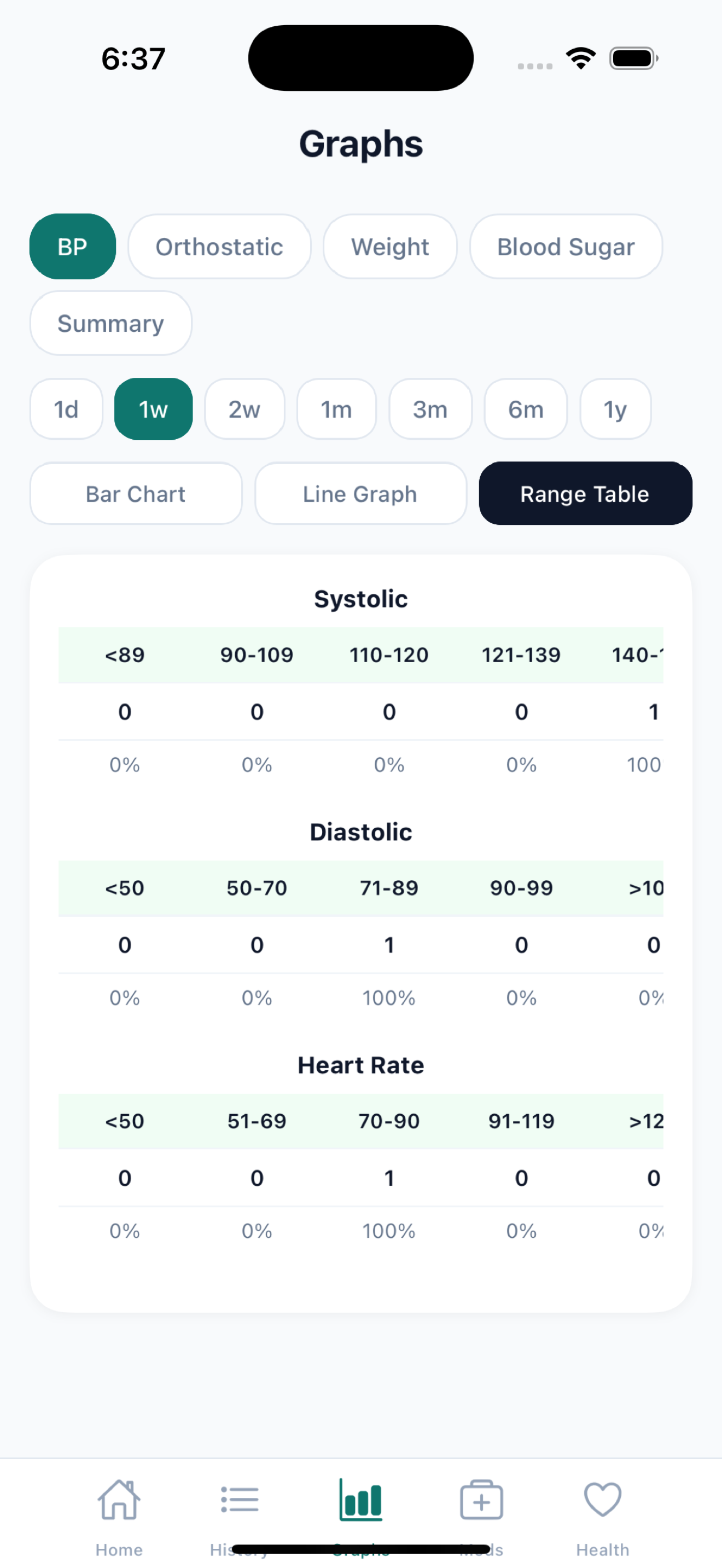The height and width of the screenshot is (1568, 722).
Task: Enable the BP filter pill
Action: click(72, 247)
